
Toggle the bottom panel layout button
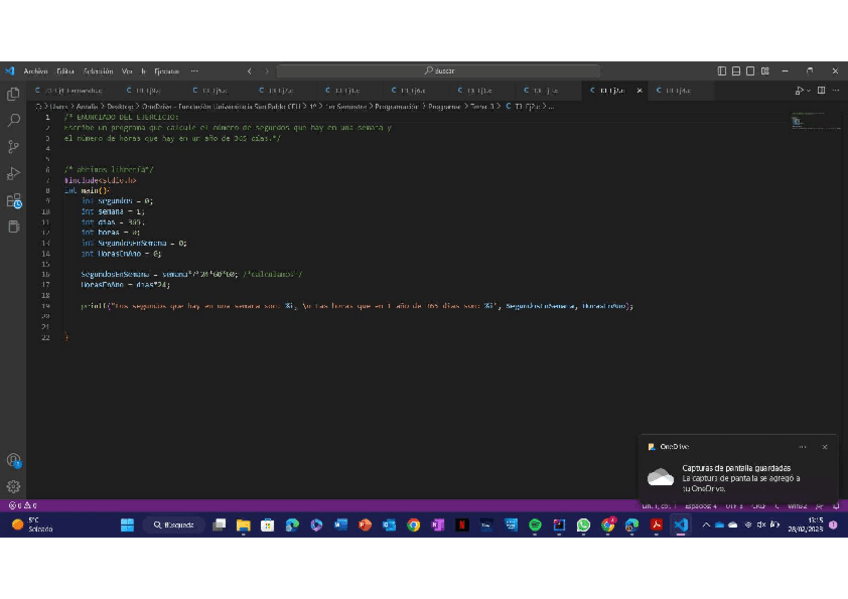pyautogui.click(x=736, y=71)
